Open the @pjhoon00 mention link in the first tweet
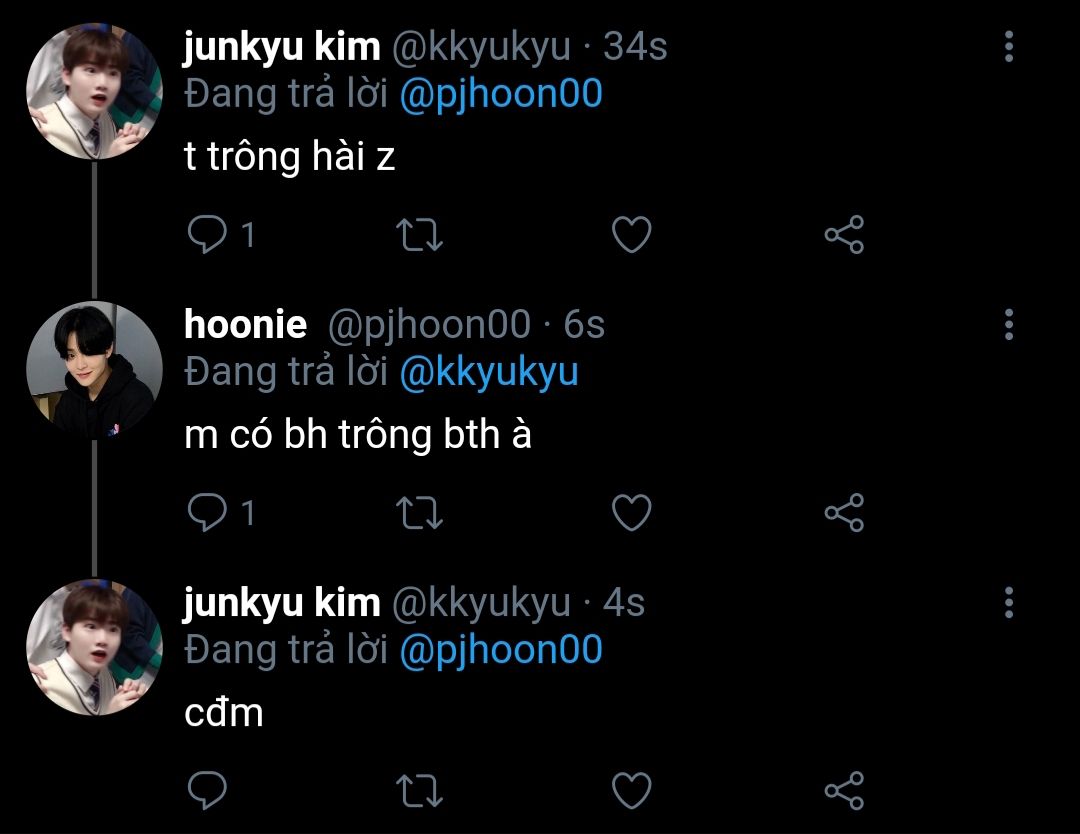 click(501, 94)
